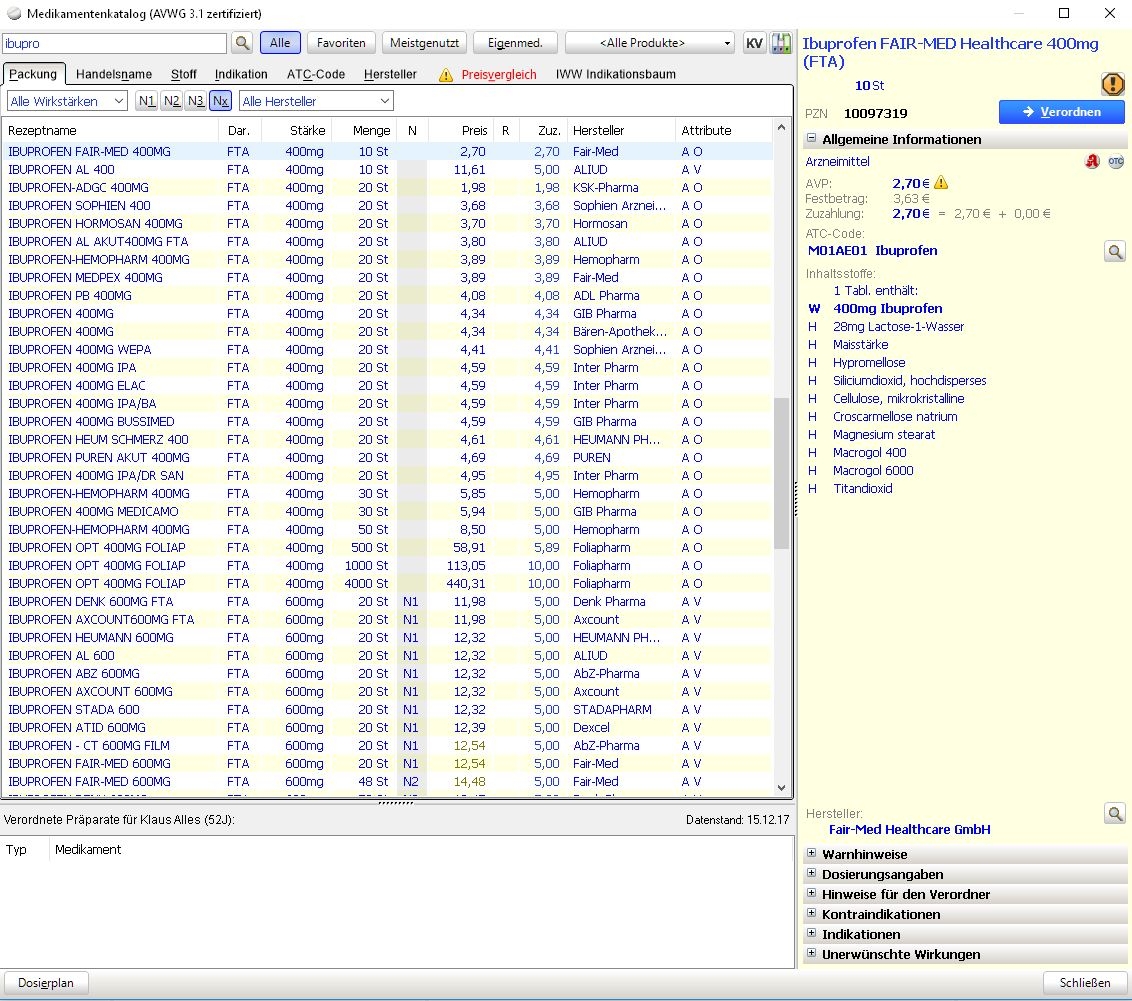1132x1001 pixels.
Task: Open the bar chart icon beside KV
Action: [780, 43]
